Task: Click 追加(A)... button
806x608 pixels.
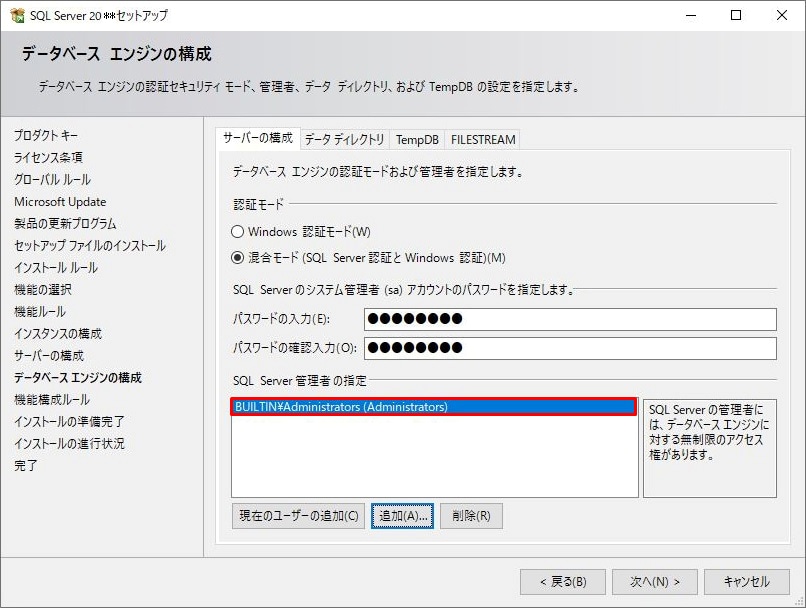Action: pos(402,515)
